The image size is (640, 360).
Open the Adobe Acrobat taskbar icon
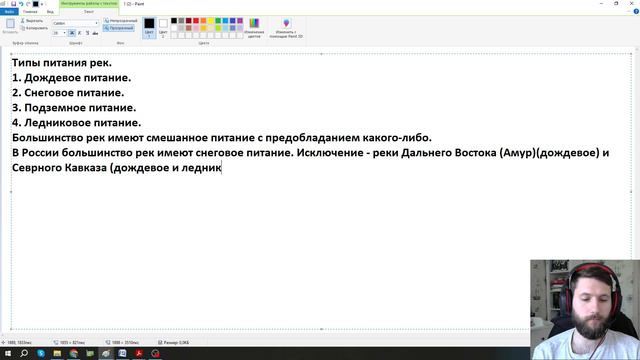coord(139,353)
